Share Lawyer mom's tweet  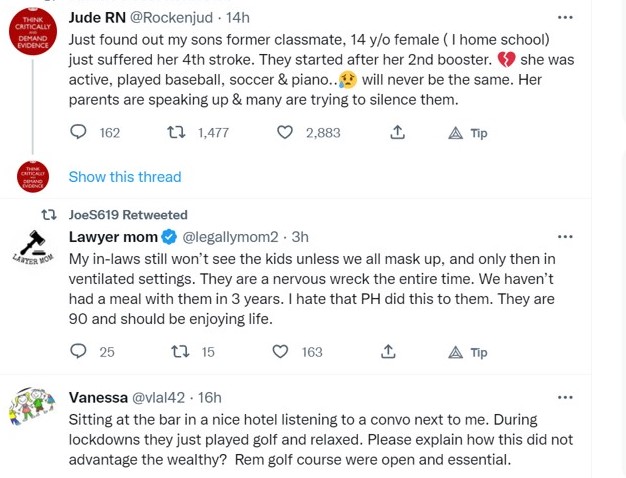[x=389, y=351]
